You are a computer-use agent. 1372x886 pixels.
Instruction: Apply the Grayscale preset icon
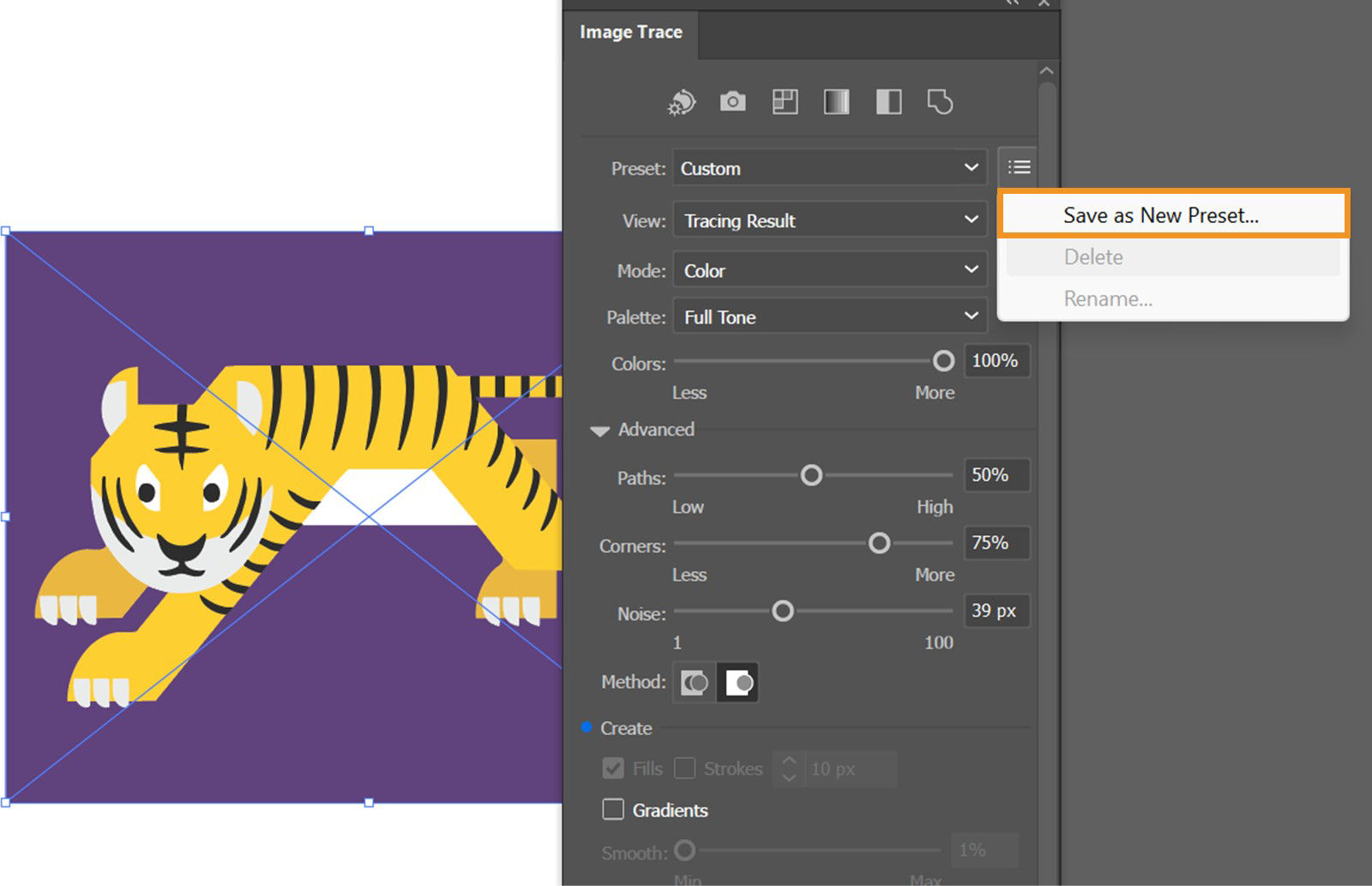click(835, 101)
